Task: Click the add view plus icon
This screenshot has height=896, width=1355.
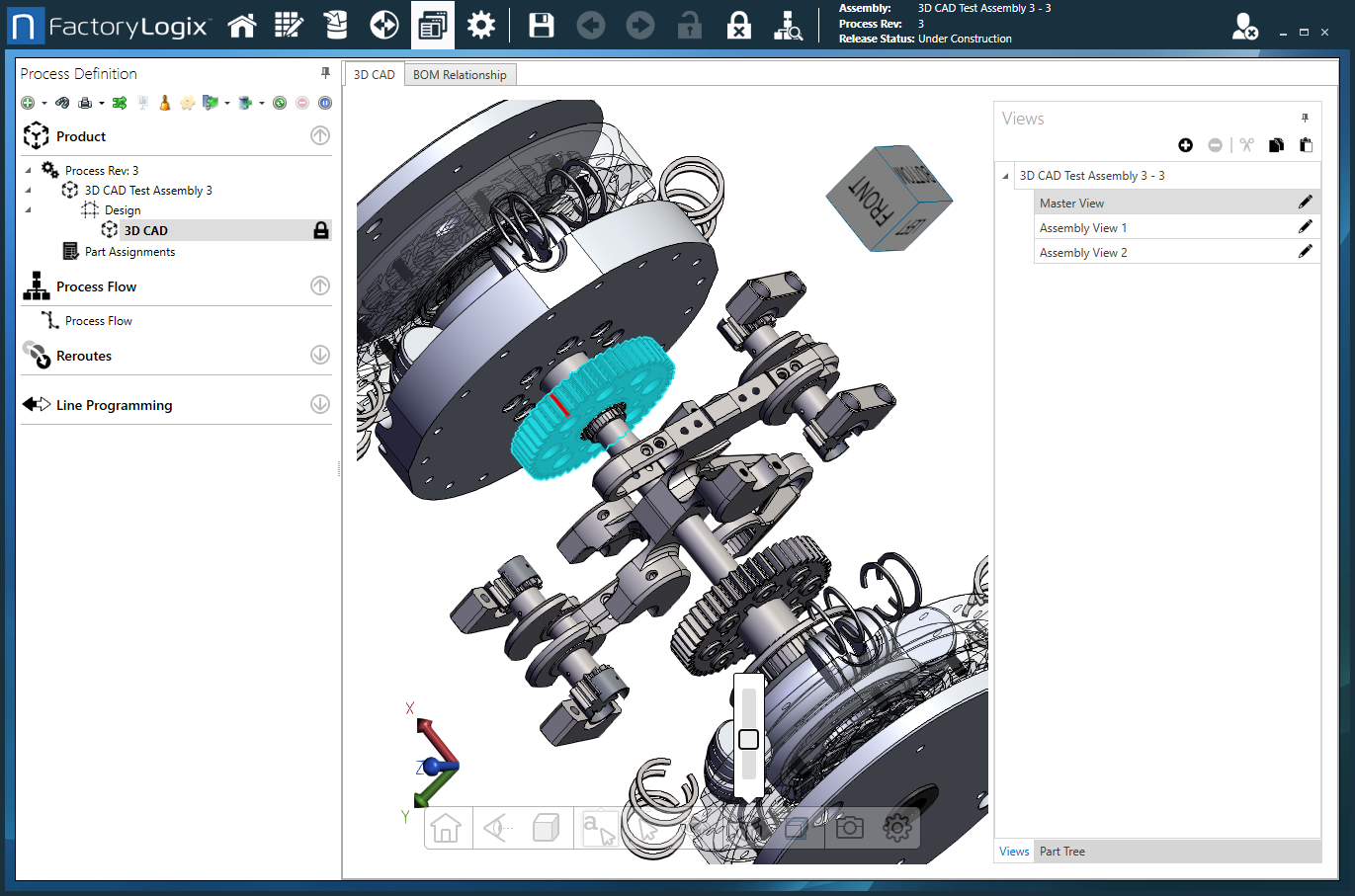Action: pos(1185,145)
